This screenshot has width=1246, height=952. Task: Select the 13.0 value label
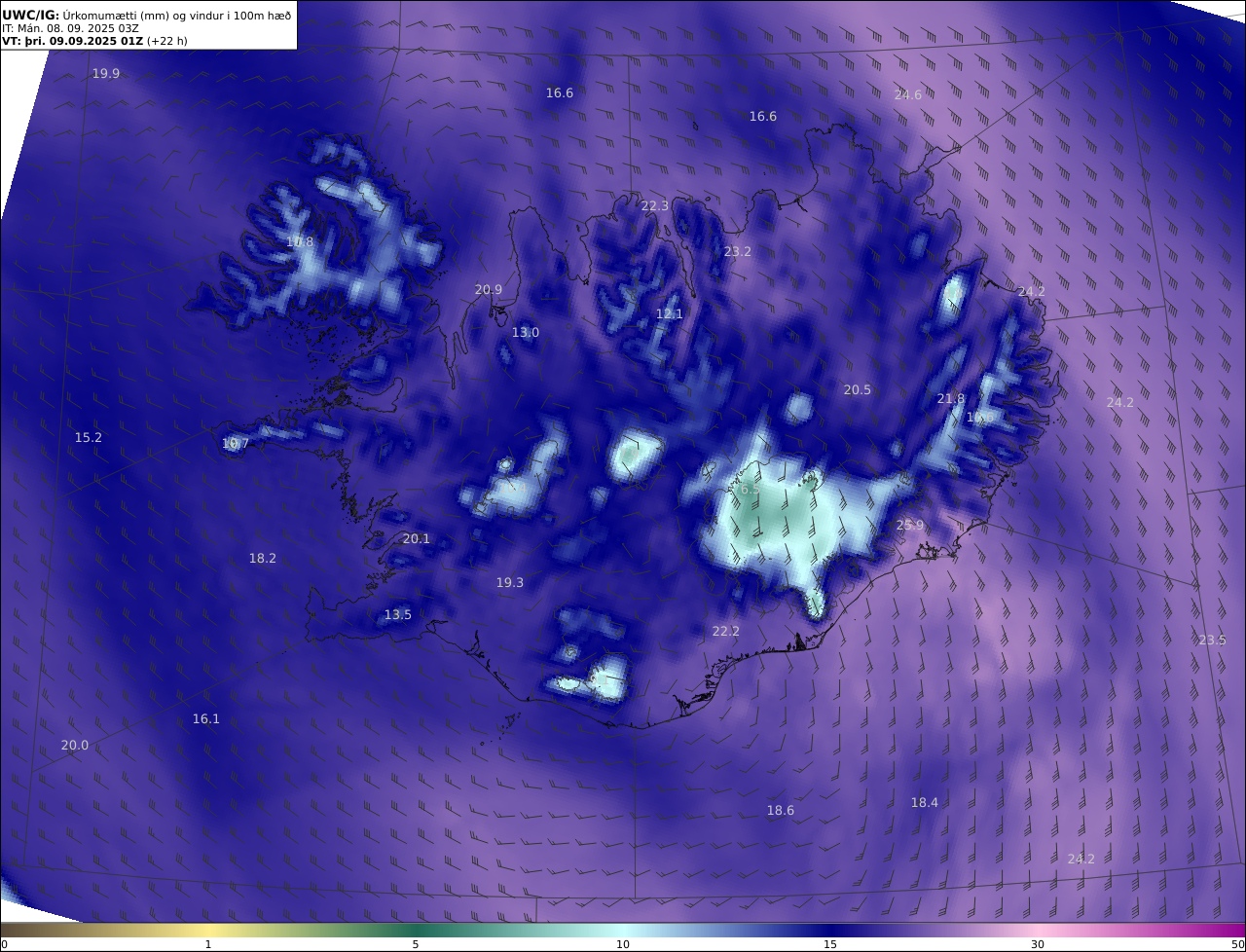(x=526, y=333)
